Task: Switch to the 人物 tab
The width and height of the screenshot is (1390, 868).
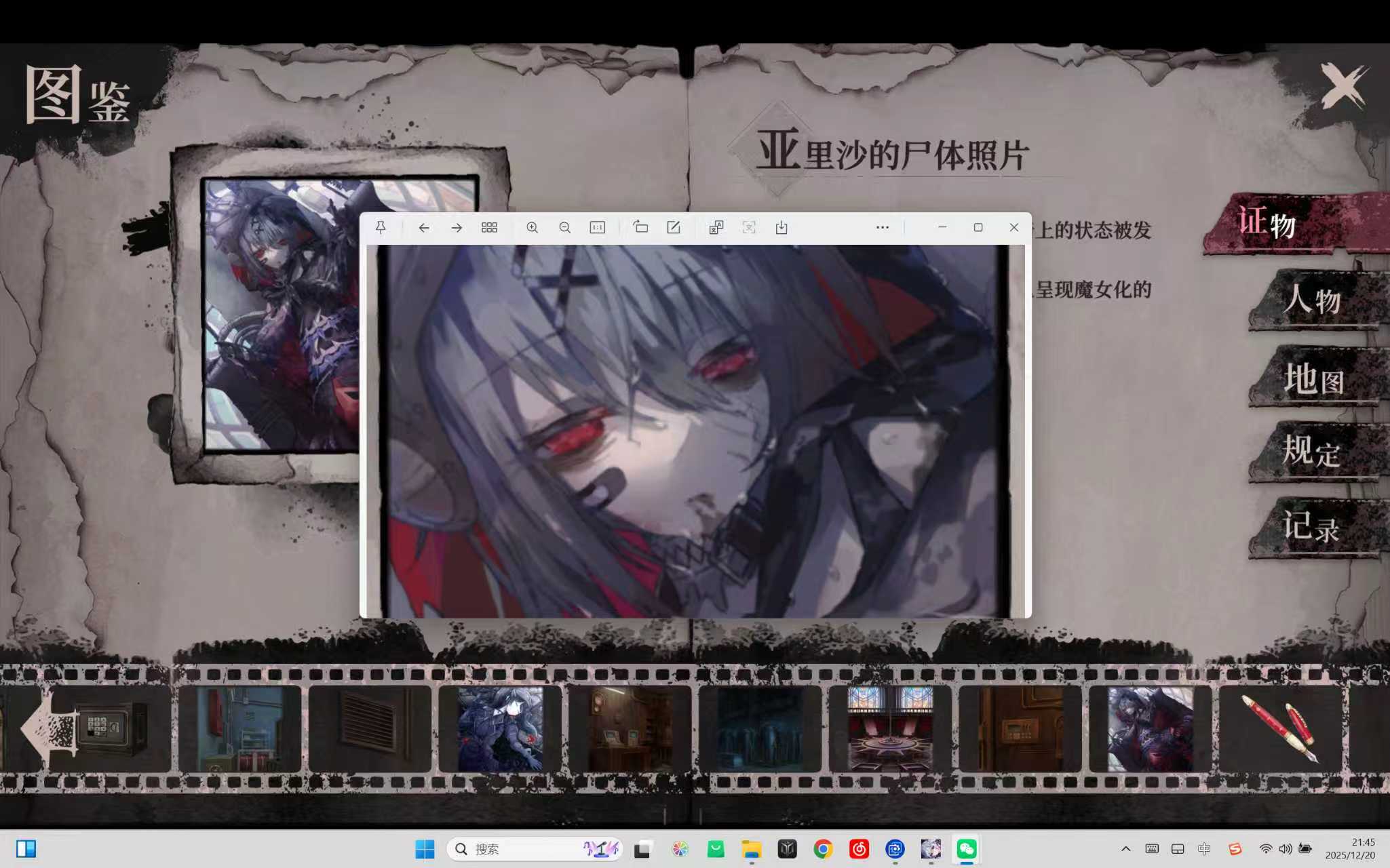Action: 1312,300
